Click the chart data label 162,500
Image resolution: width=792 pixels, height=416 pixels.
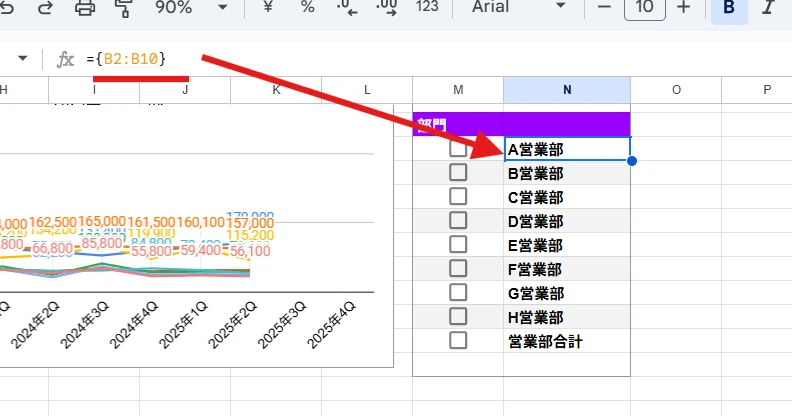(x=53, y=222)
